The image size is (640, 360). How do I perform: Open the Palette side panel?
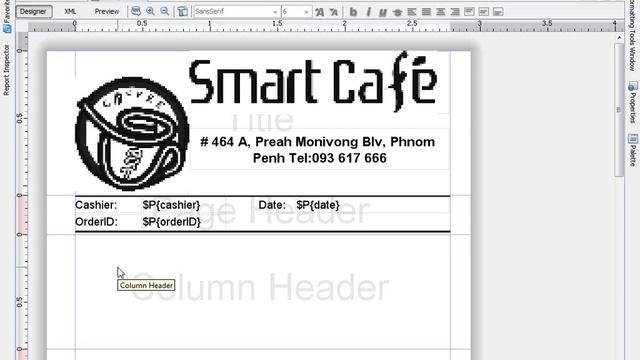633,155
